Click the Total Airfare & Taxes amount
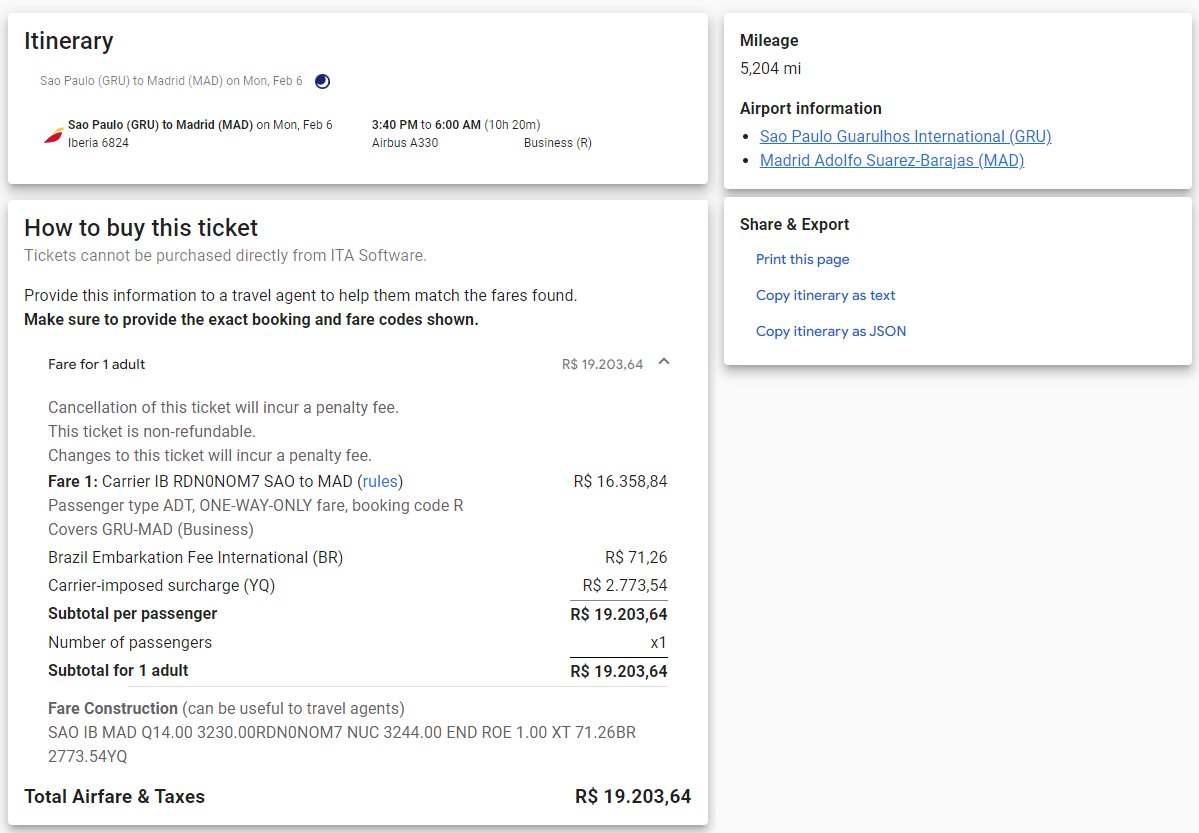This screenshot has width=1199, height=833. click(x=632, y=797)
